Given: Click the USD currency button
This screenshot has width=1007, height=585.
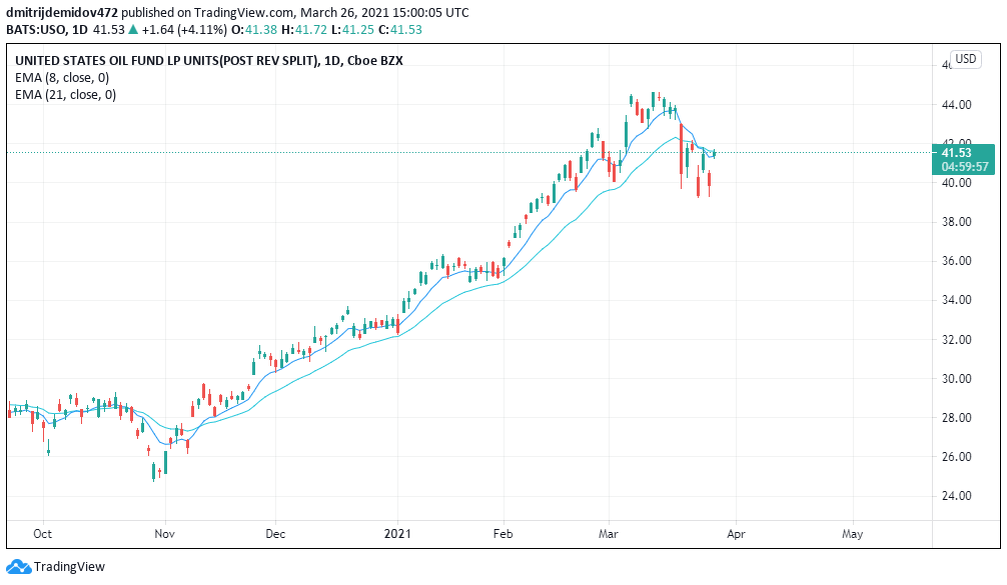Looking at the screenshot, I should tap(965, 59).
